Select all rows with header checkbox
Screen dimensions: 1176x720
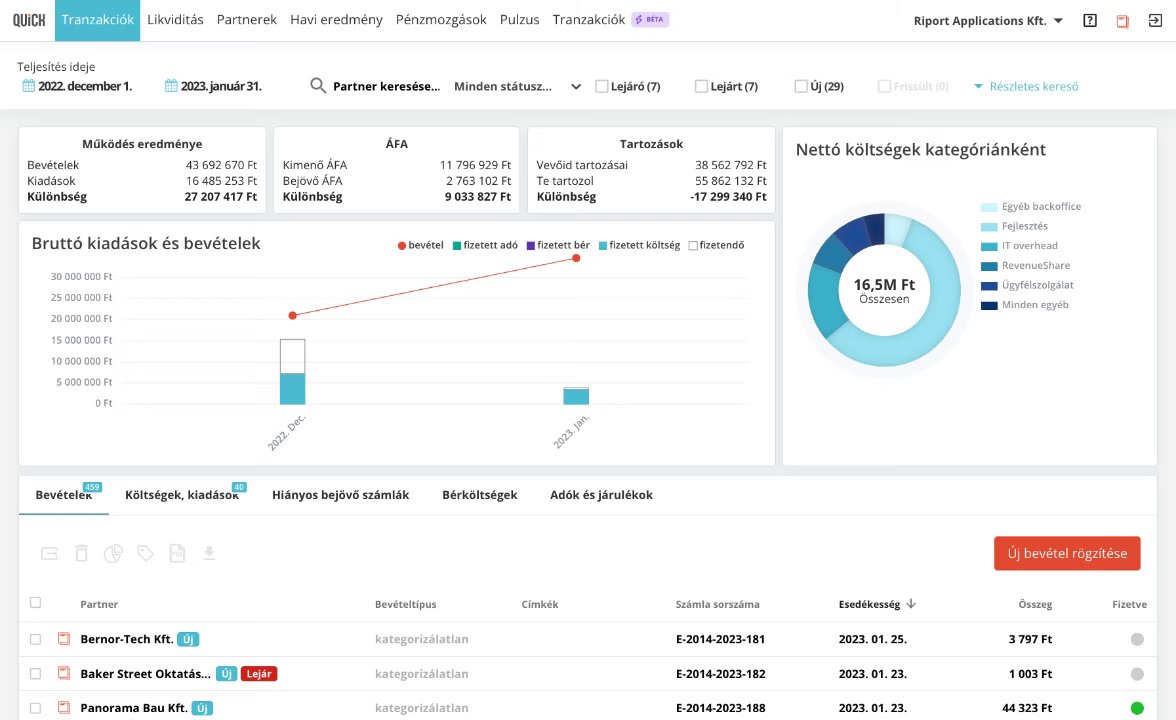[35, 602]
